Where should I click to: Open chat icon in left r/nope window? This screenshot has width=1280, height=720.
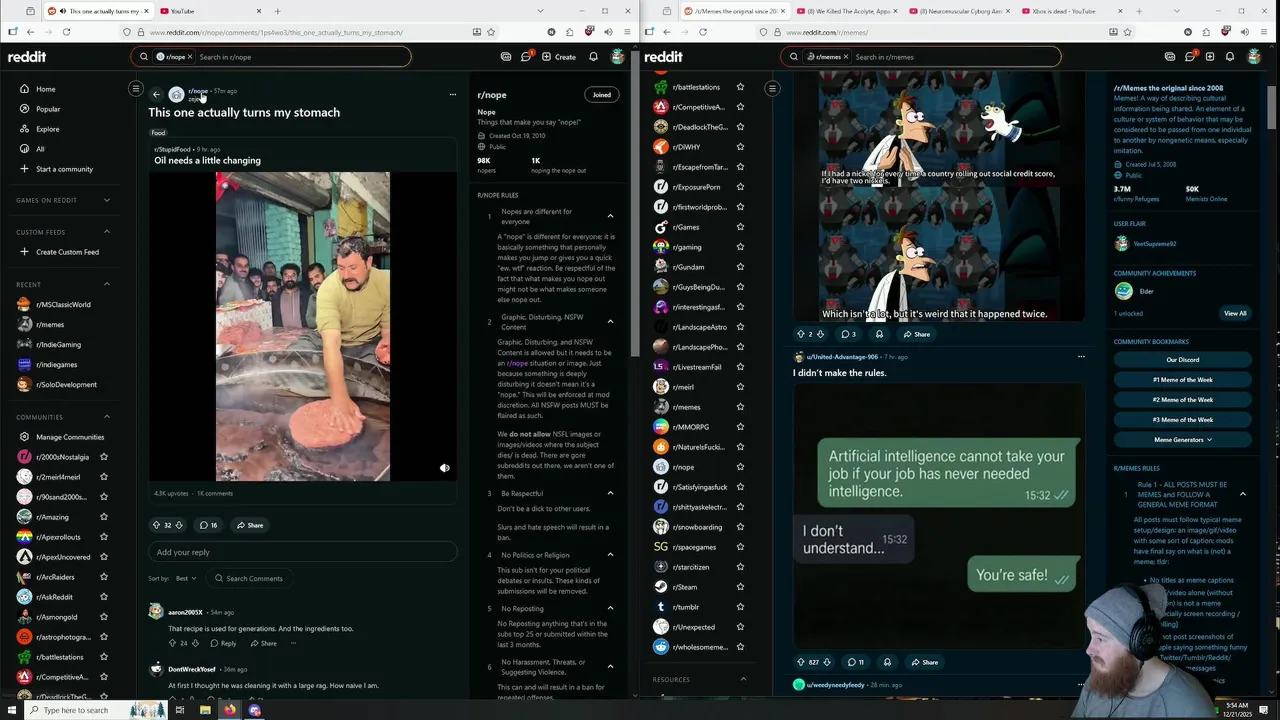pyautogui.click(x=526, y=57)
